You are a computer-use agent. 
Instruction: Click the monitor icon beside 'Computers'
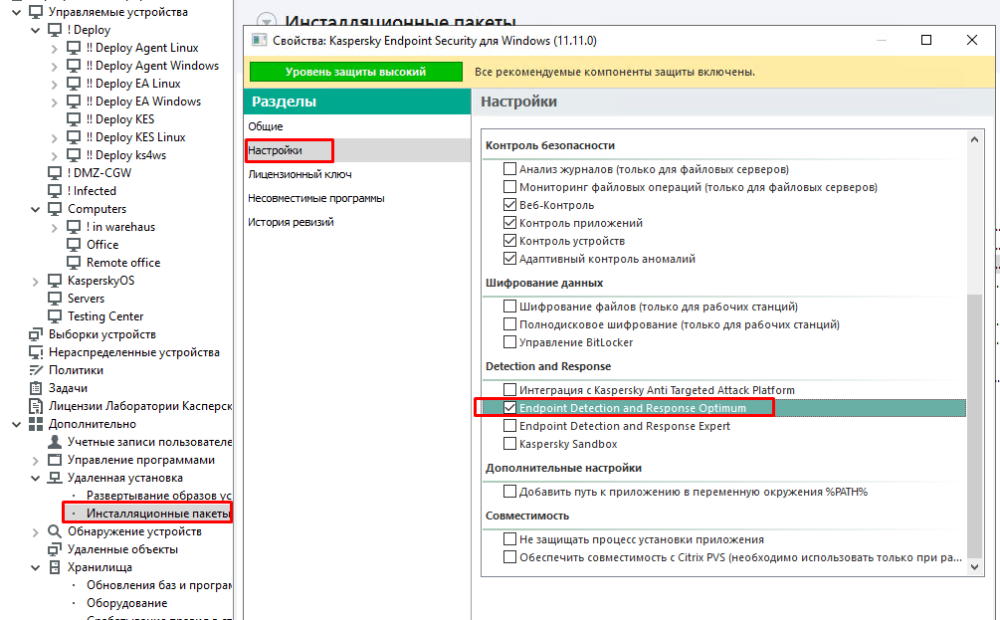55,209
